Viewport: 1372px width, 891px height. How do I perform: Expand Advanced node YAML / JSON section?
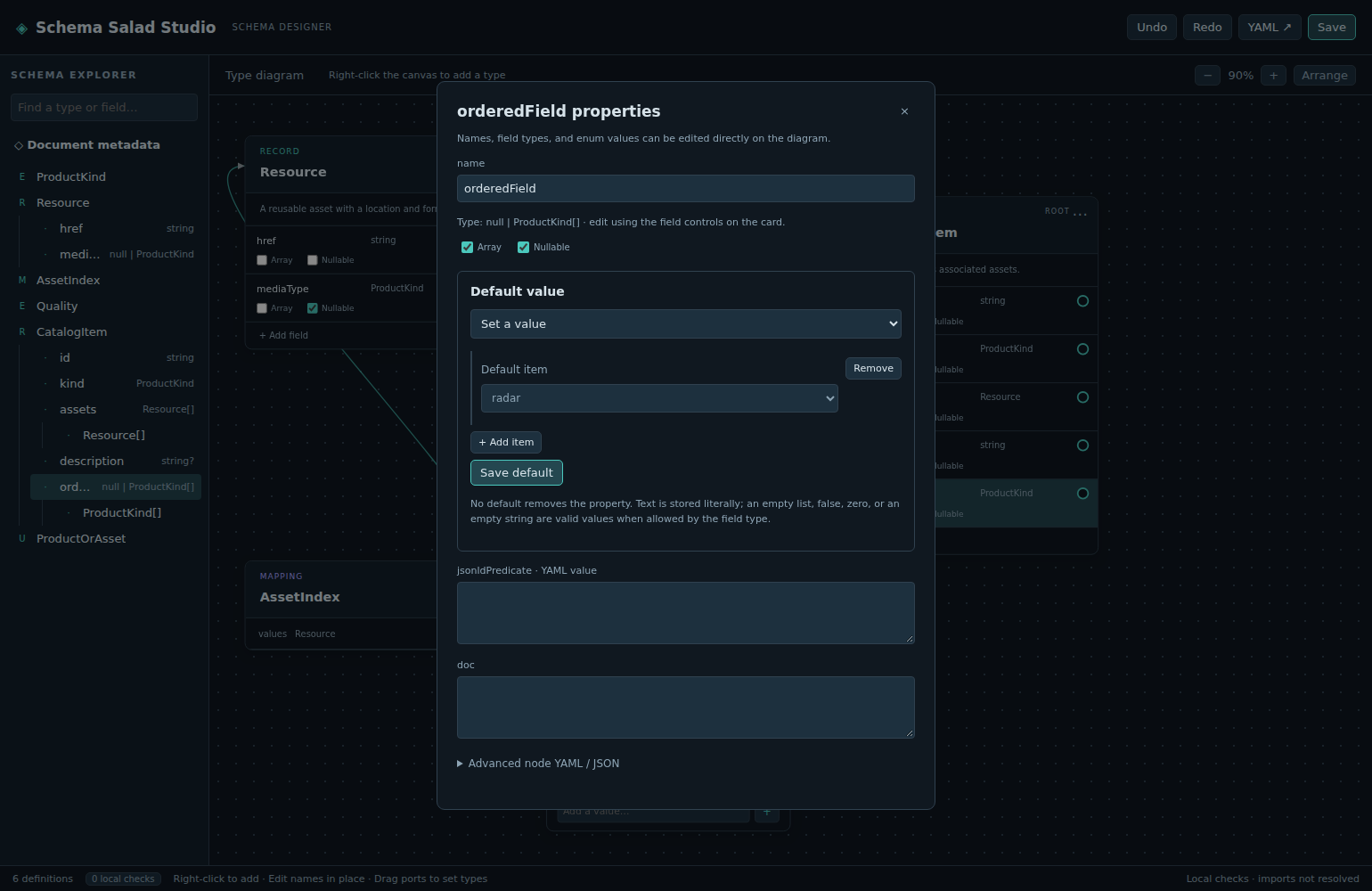point(538,764)
